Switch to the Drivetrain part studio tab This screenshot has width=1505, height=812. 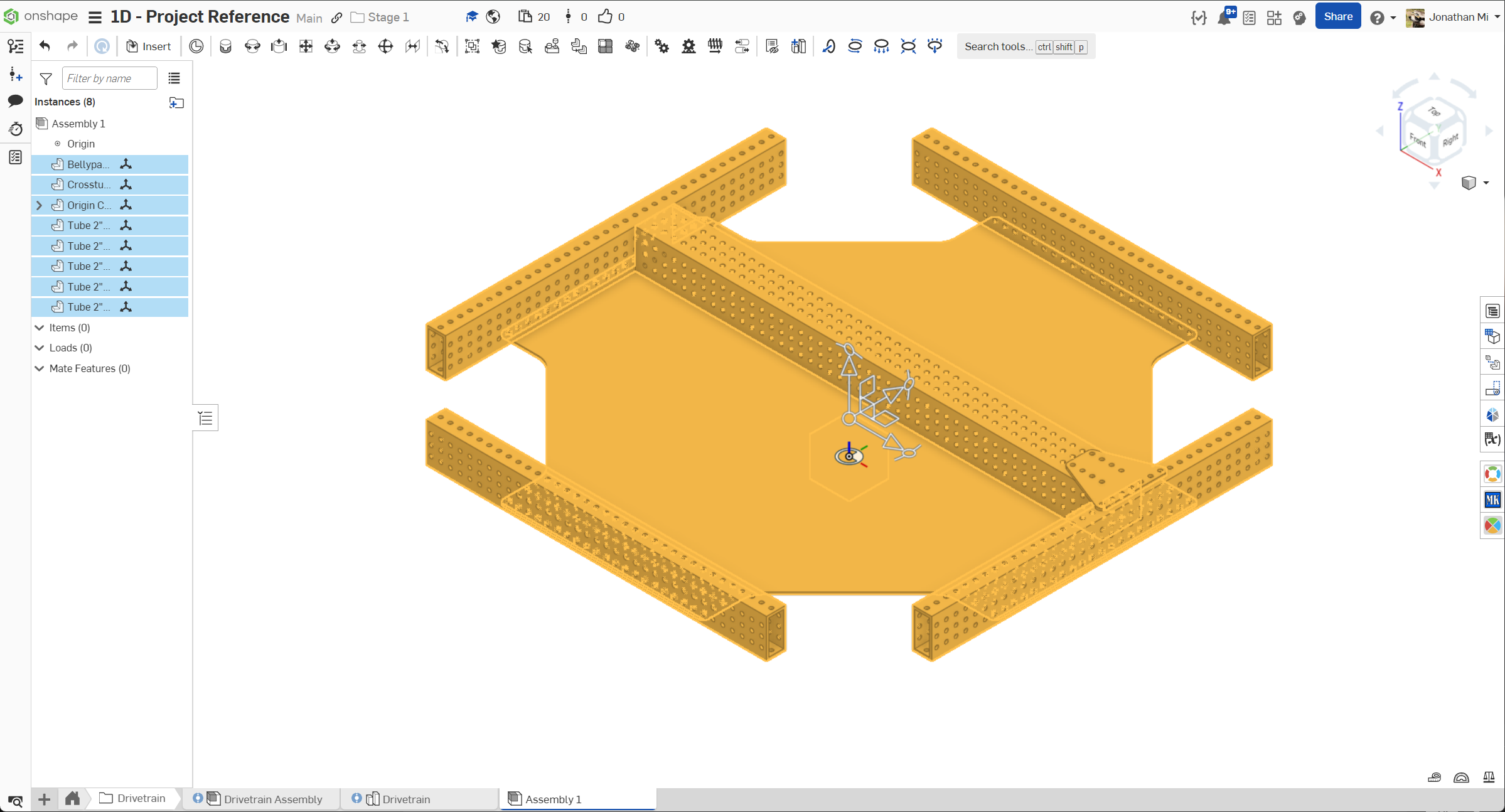pyautogui.click(x=406, y=799)
